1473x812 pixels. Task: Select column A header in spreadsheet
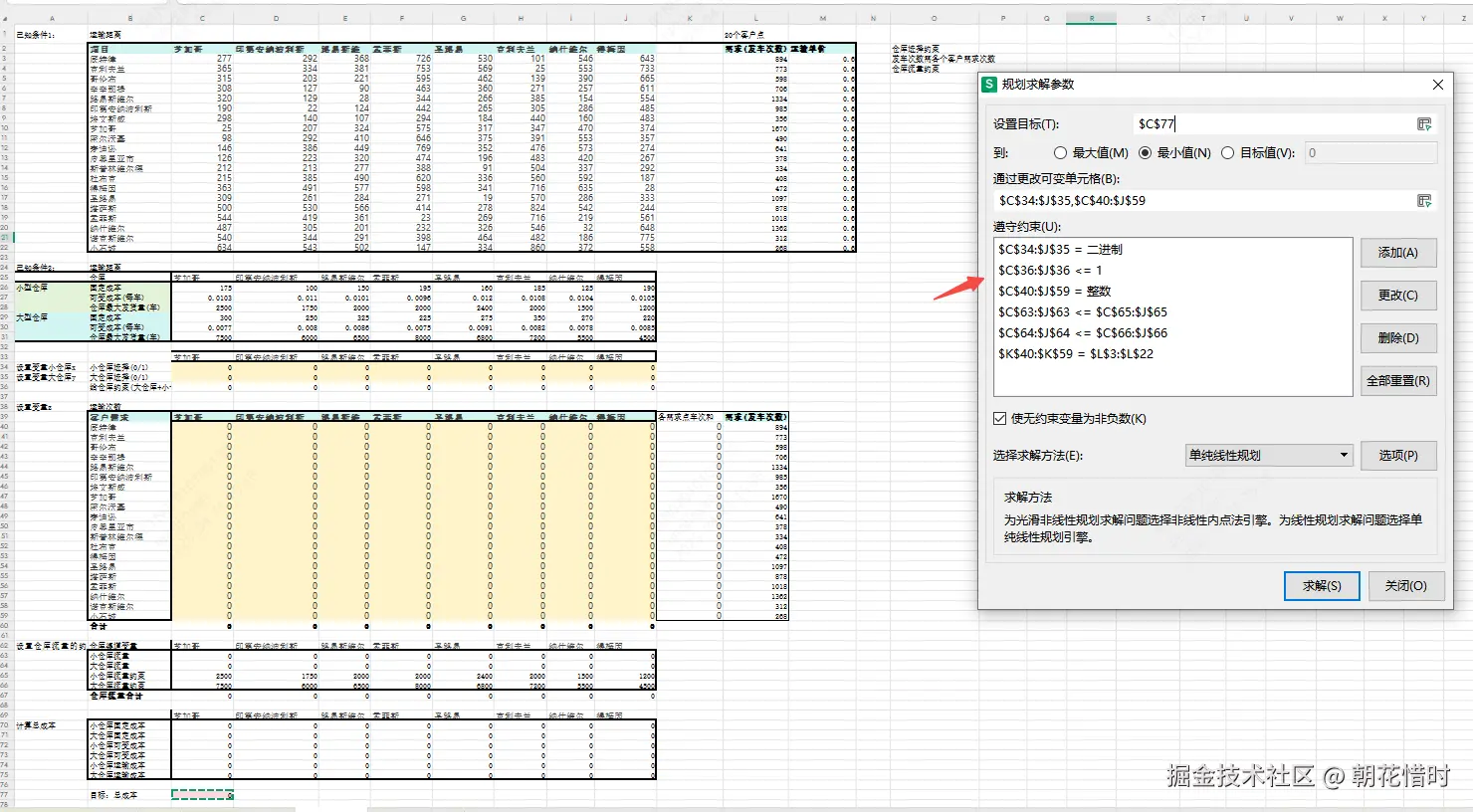tap(51, 18)
